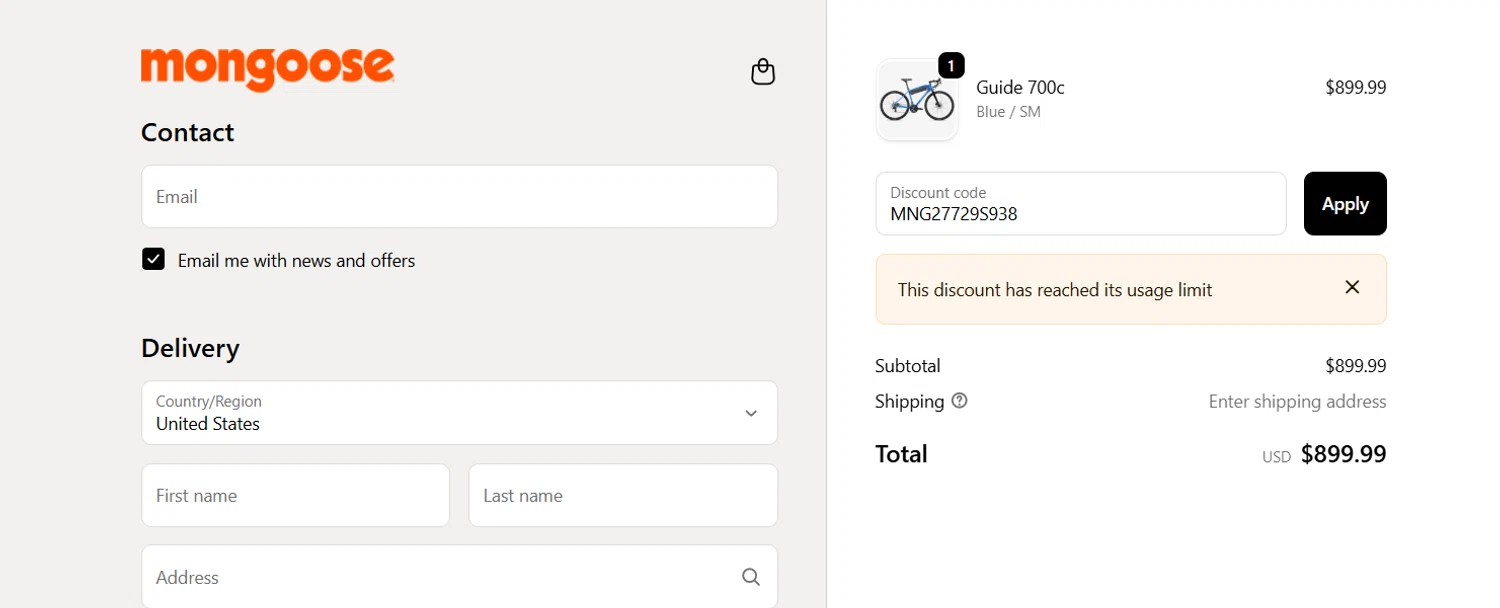1500x608 pixels.
Task: Uncheck Email me with news and offers
Action: pos(153,260)
